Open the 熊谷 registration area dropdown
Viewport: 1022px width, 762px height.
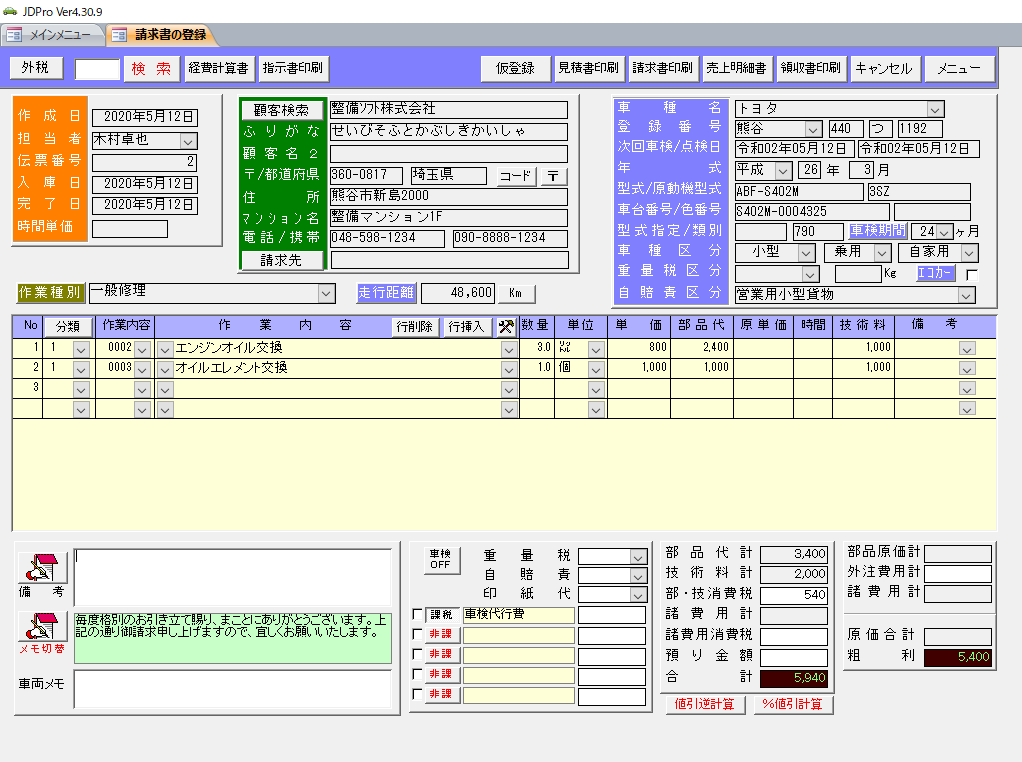coord(813,129)
